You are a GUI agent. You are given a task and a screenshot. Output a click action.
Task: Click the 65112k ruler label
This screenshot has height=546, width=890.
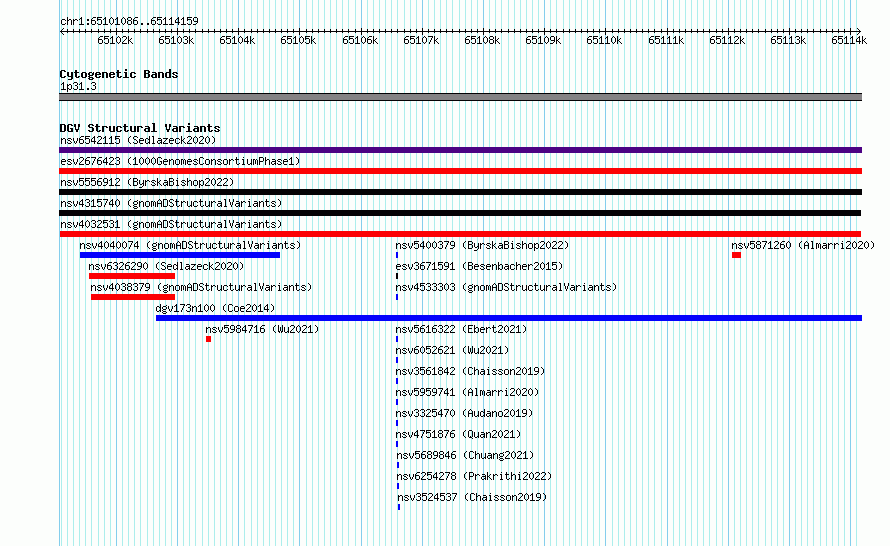pos(727,40)
